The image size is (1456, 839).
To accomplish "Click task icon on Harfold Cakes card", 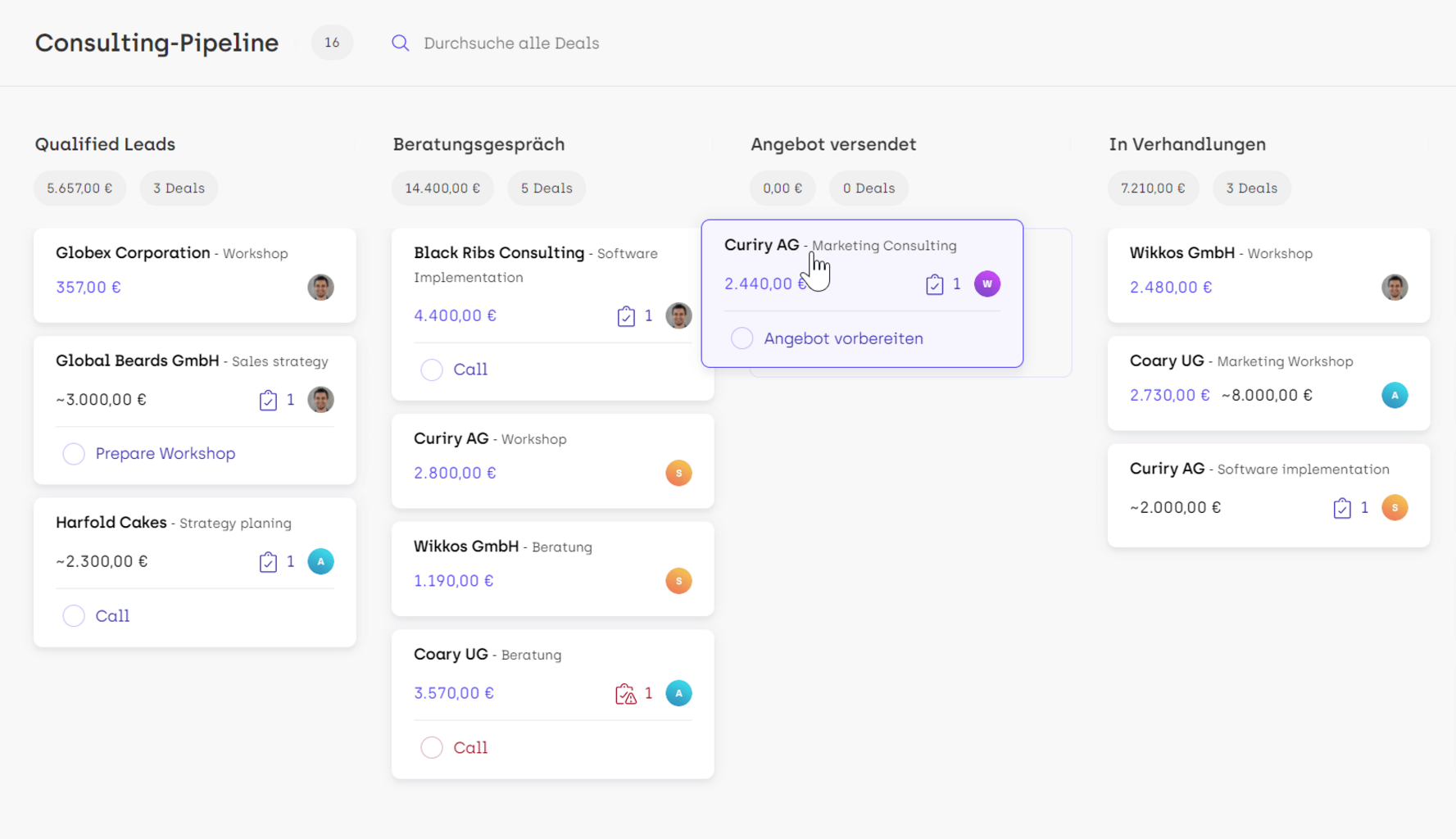I will [268, 562].
